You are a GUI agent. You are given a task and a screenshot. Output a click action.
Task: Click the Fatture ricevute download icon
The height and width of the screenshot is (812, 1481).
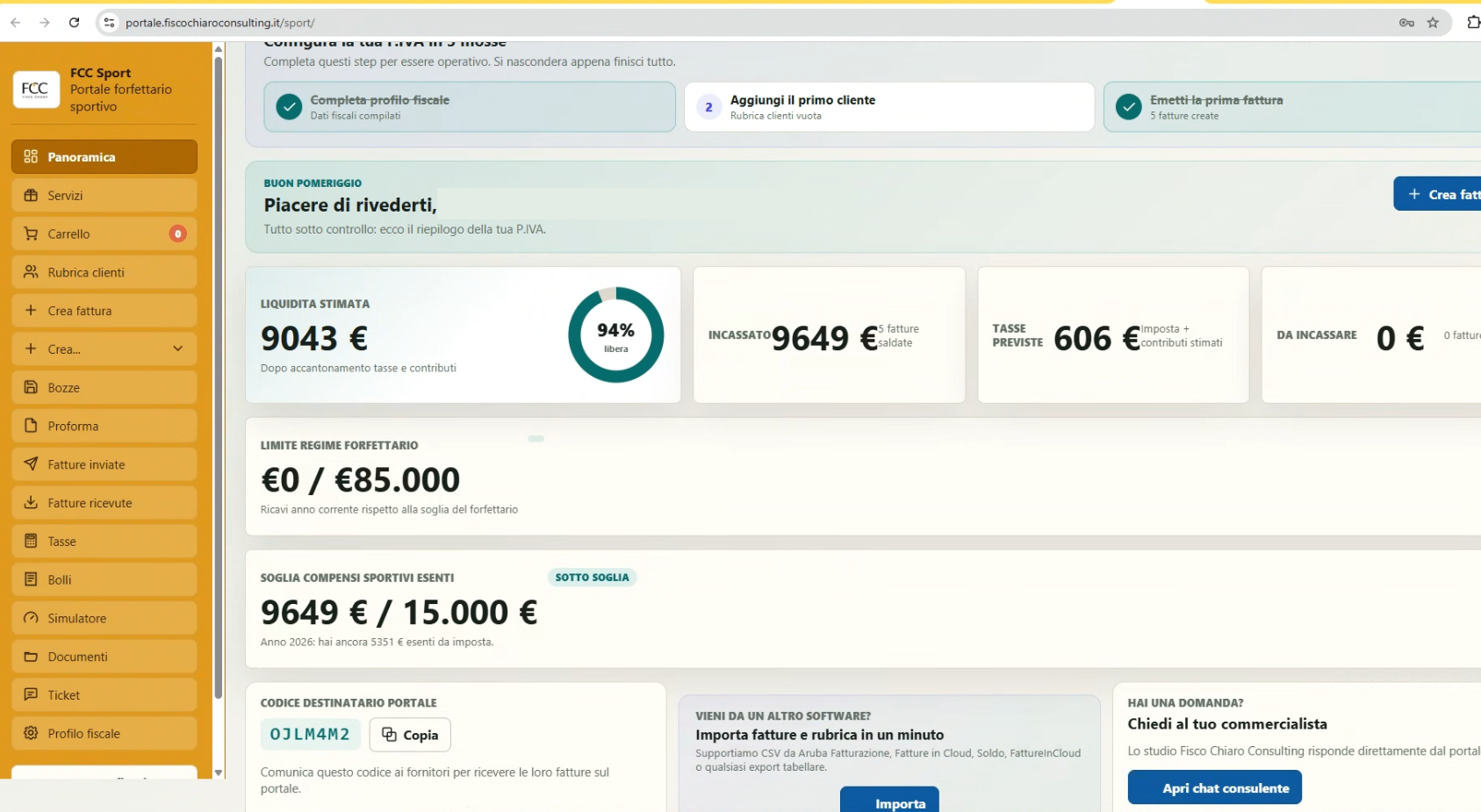[x=31, y=503]
